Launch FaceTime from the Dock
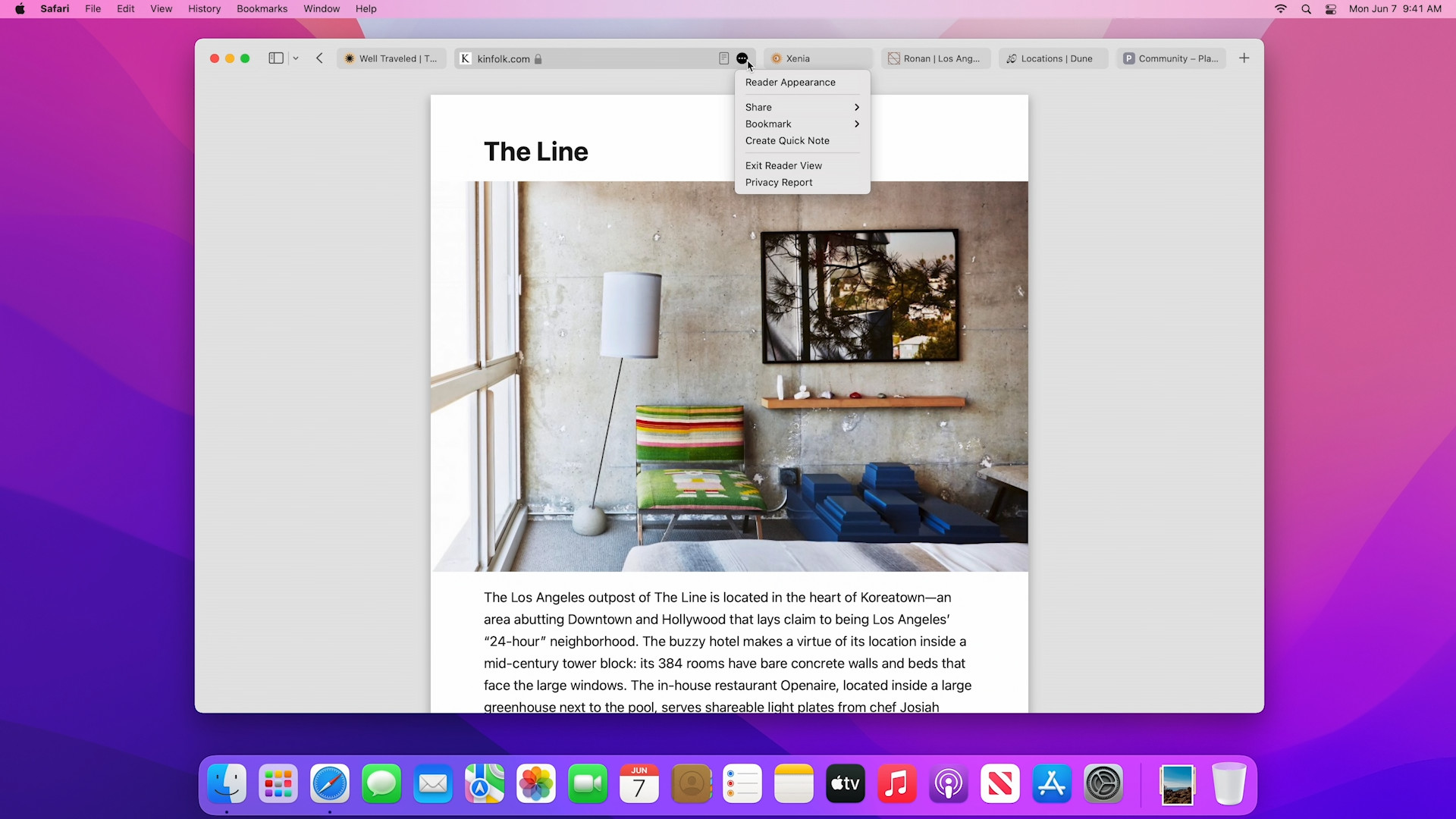The width and height of the screenshot is (1456, 819). click(x=587, y=783)
